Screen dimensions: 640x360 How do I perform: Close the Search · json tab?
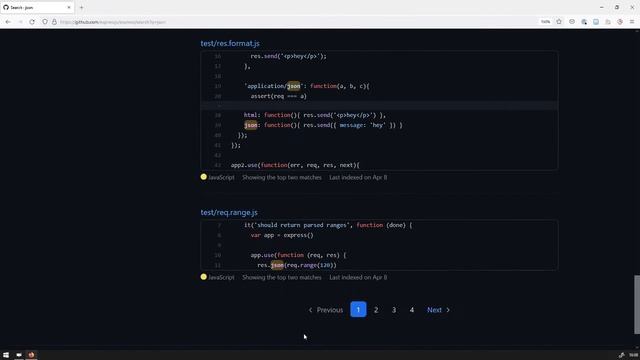69,7
